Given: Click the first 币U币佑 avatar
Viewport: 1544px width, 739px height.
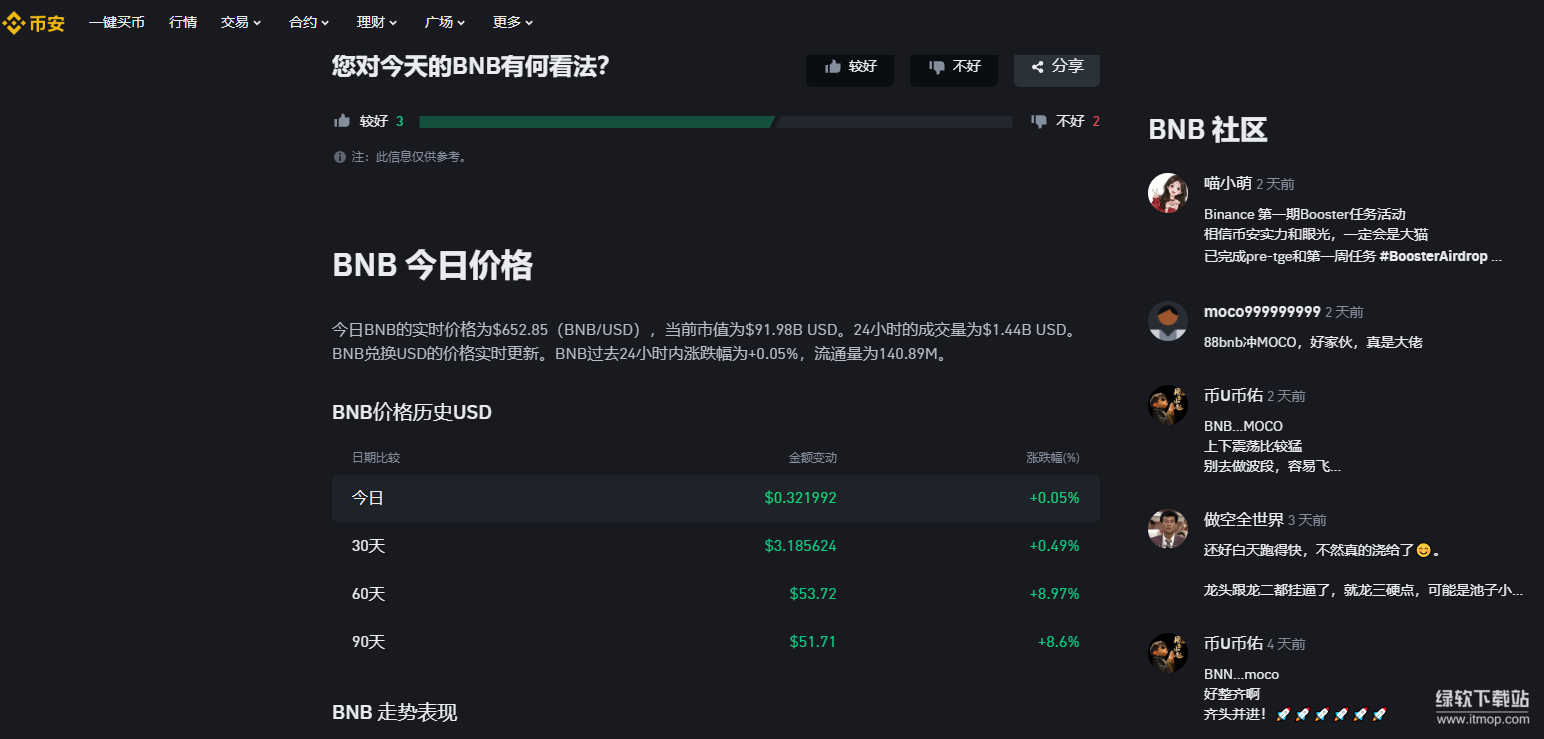Looking at the screenshot, I should point(1167,405).
